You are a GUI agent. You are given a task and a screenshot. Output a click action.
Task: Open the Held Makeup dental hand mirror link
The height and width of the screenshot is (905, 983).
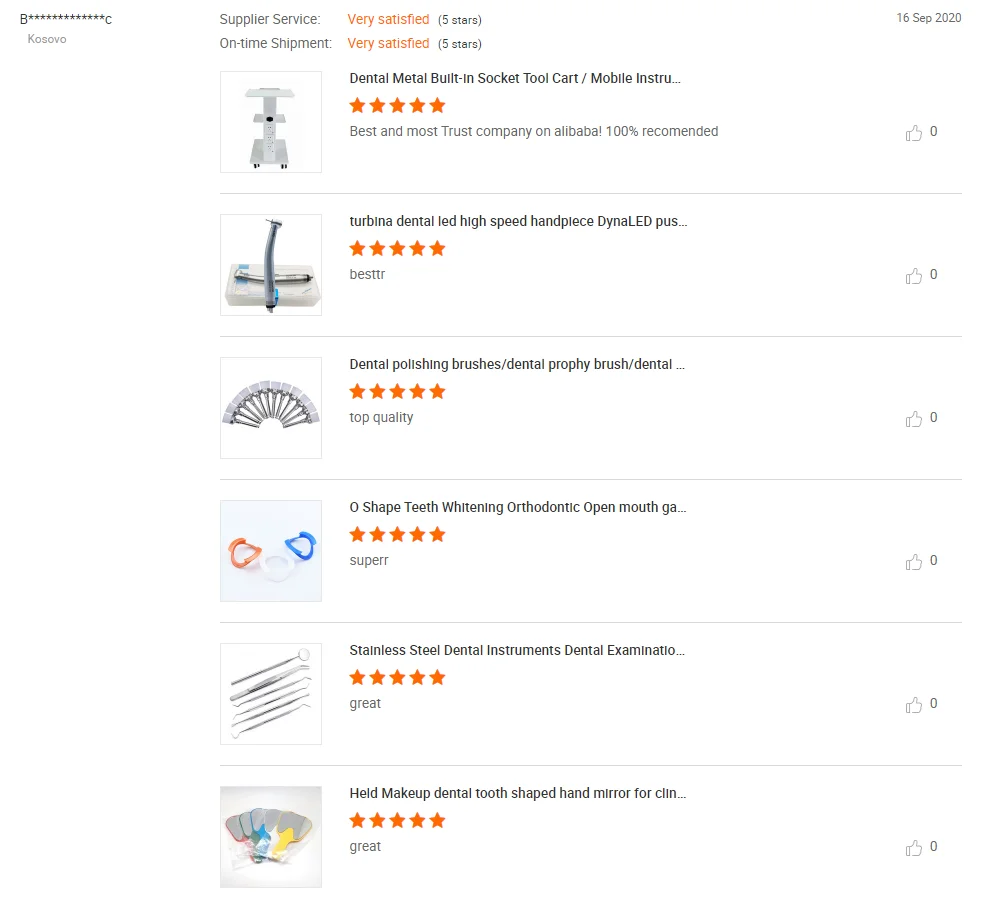[517, 793]
